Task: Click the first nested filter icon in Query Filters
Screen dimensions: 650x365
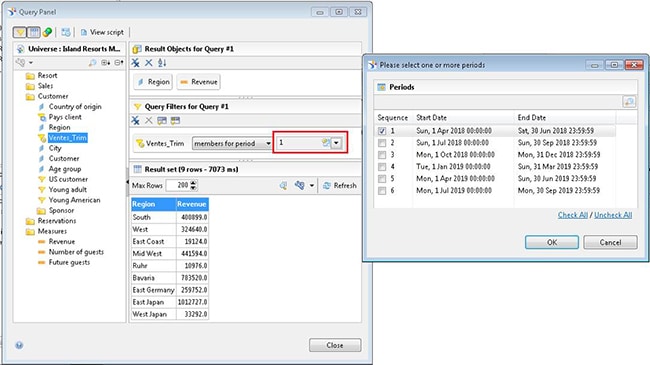Action: click(162, 121)
